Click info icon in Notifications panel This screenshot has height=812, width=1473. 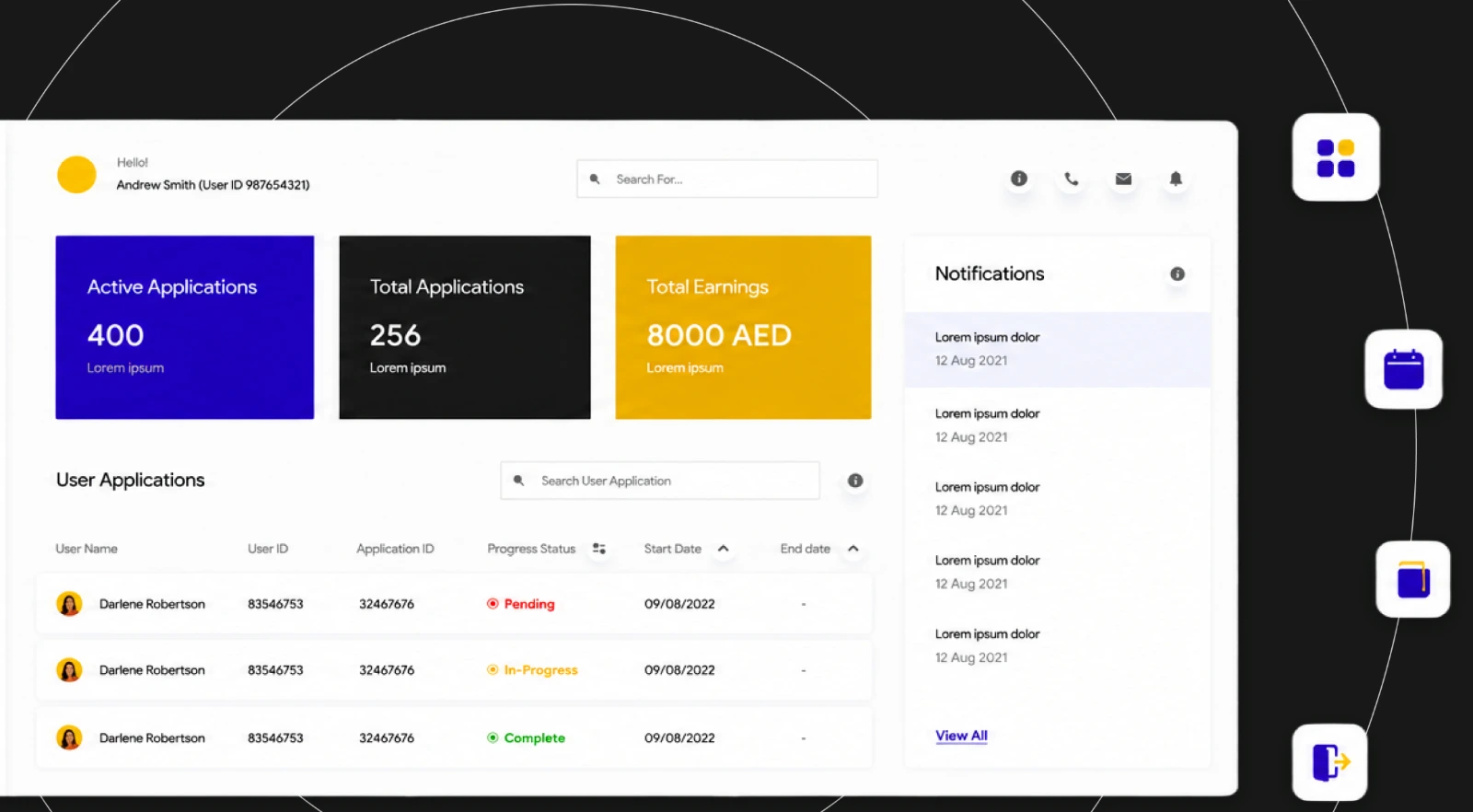click(x=1177, y=273)
